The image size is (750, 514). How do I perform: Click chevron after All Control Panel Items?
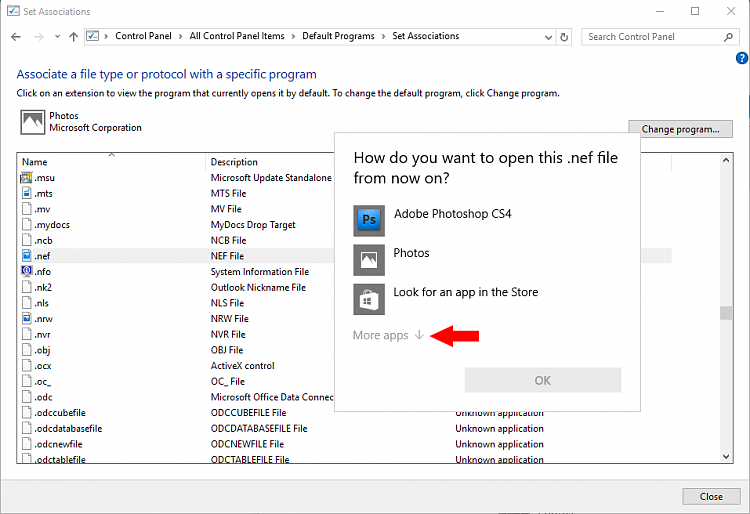pyautogui.click(x=293, y=36)
